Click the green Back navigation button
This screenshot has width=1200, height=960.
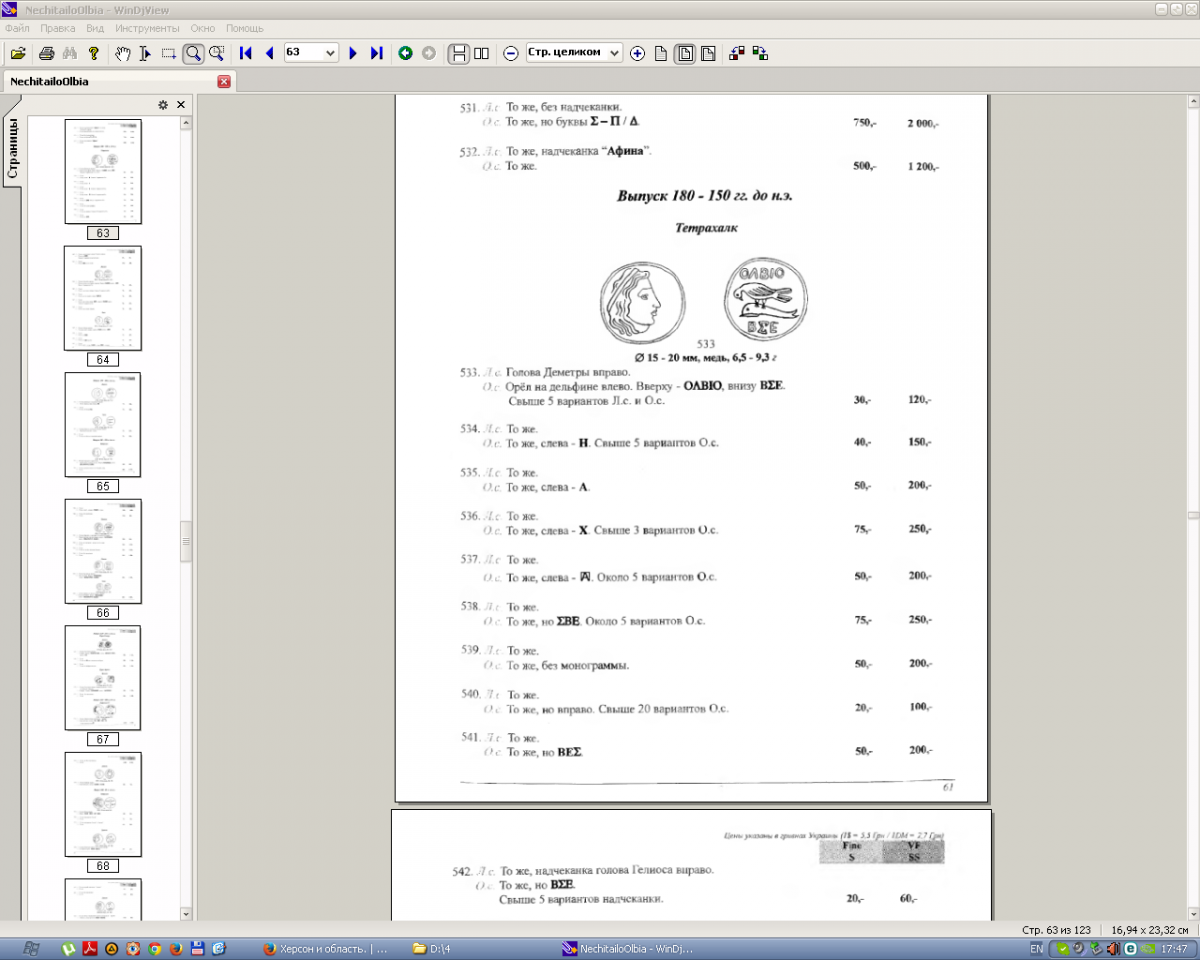pyautogui.click(x=405, y=53)
